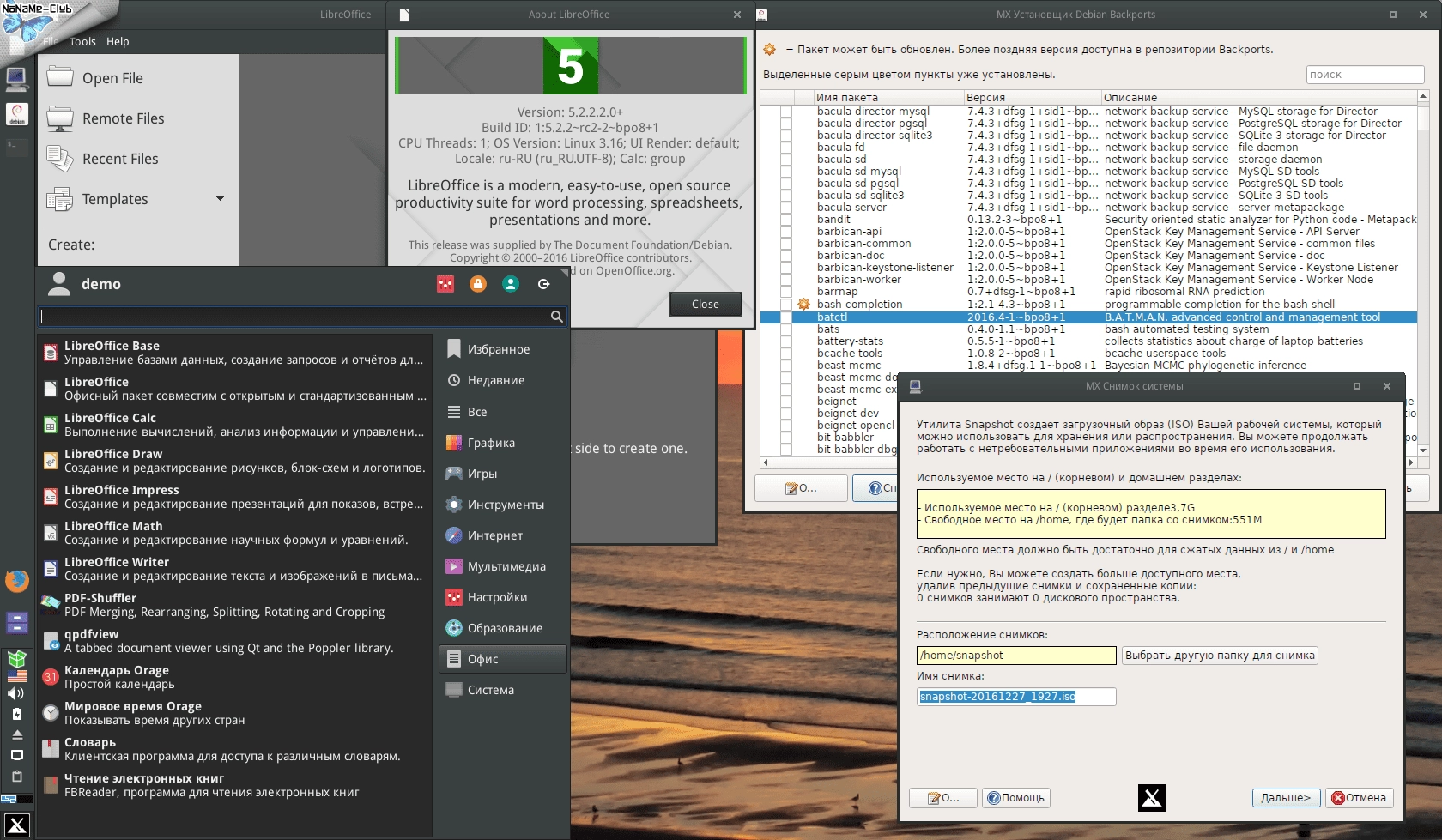The image size is (1442, 840).
Task: Select Мультимедиа category in menu
Action: point(503,566)
